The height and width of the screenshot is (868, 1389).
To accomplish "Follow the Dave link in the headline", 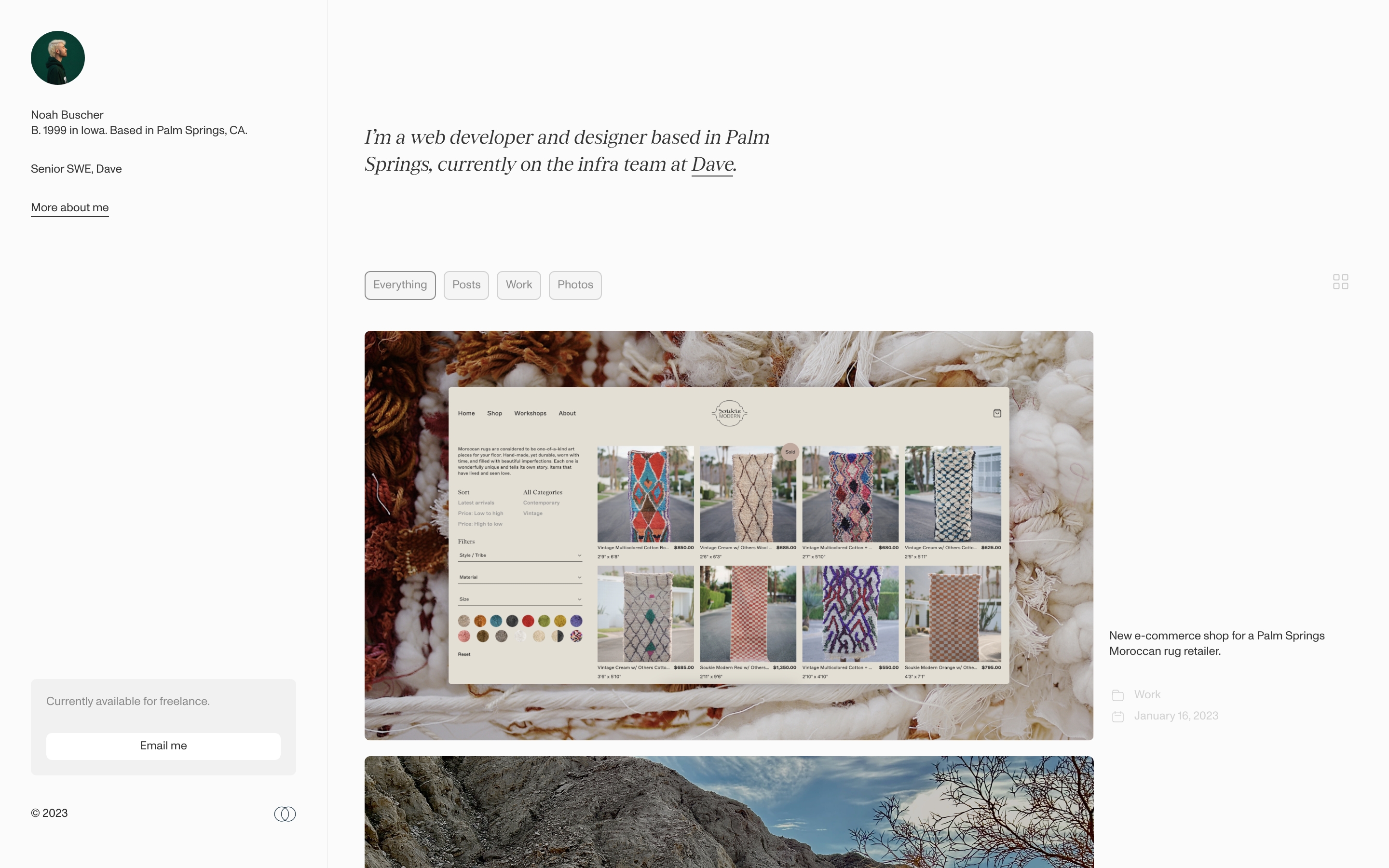I will coord(712,165).
